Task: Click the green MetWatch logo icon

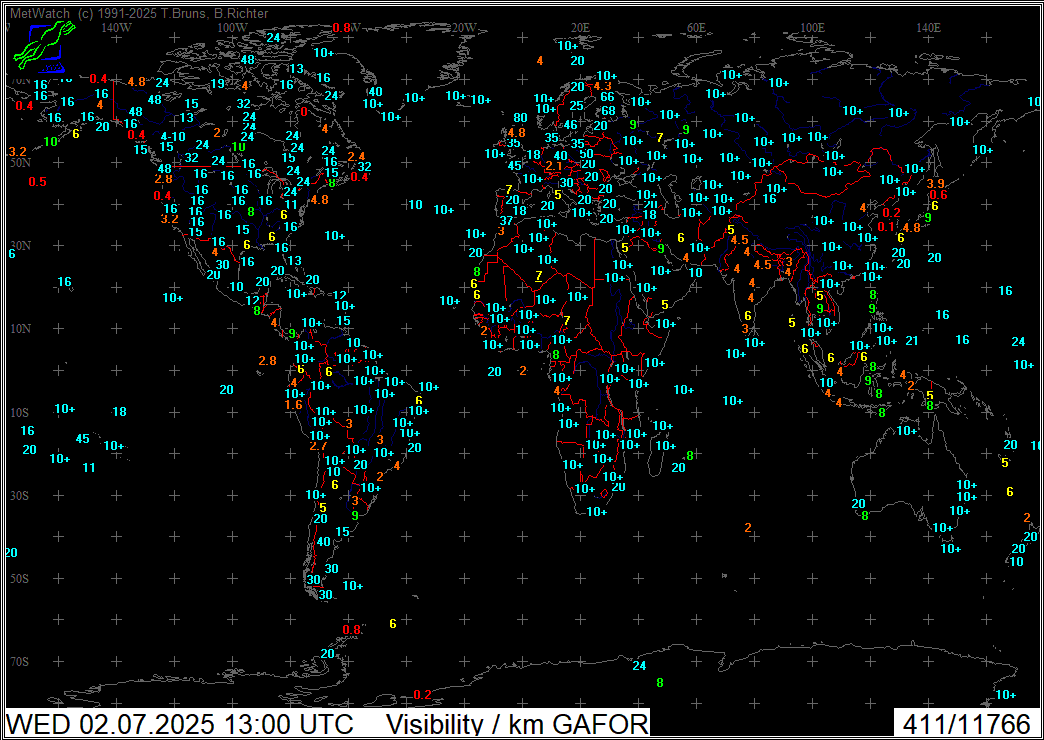Action: (x=44, y=45)
